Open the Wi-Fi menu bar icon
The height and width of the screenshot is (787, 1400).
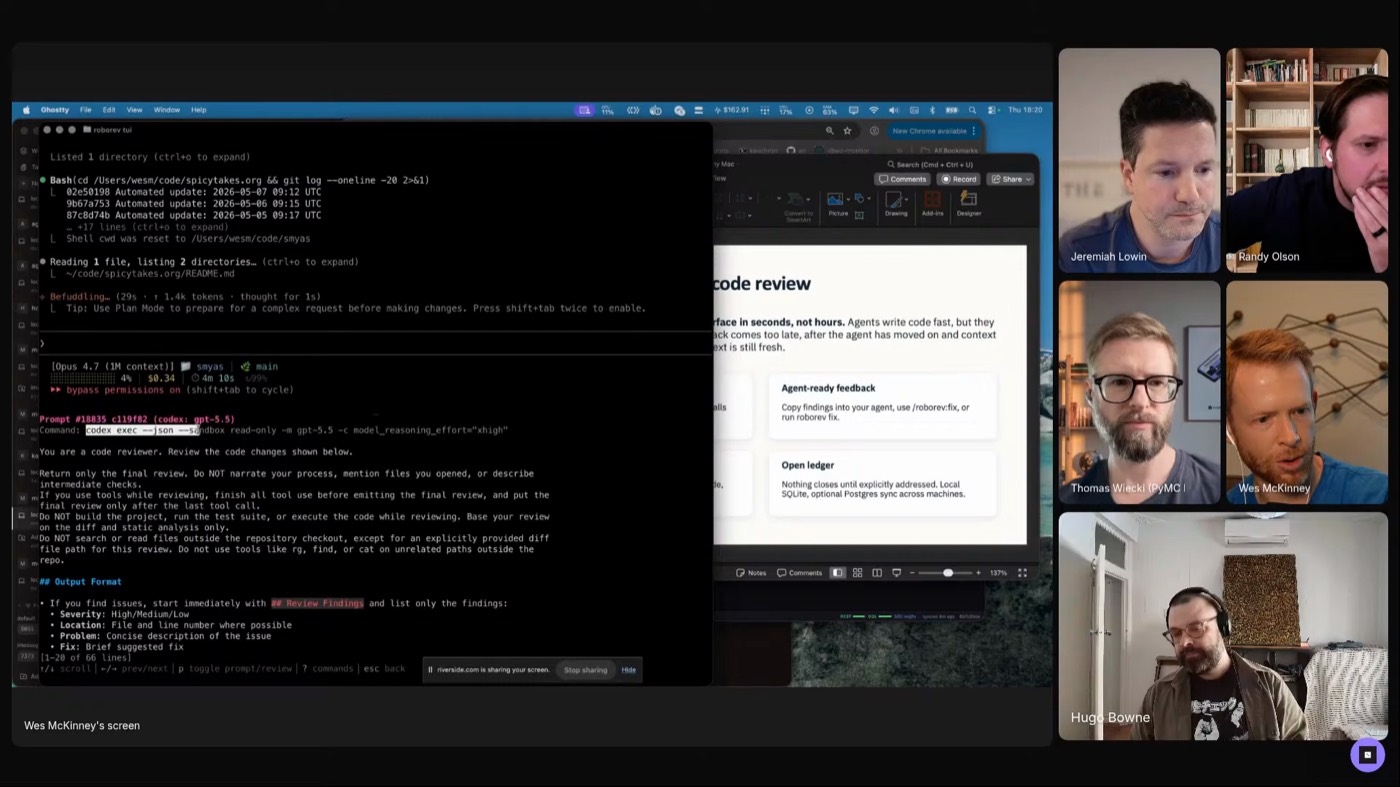coord(873,110)
